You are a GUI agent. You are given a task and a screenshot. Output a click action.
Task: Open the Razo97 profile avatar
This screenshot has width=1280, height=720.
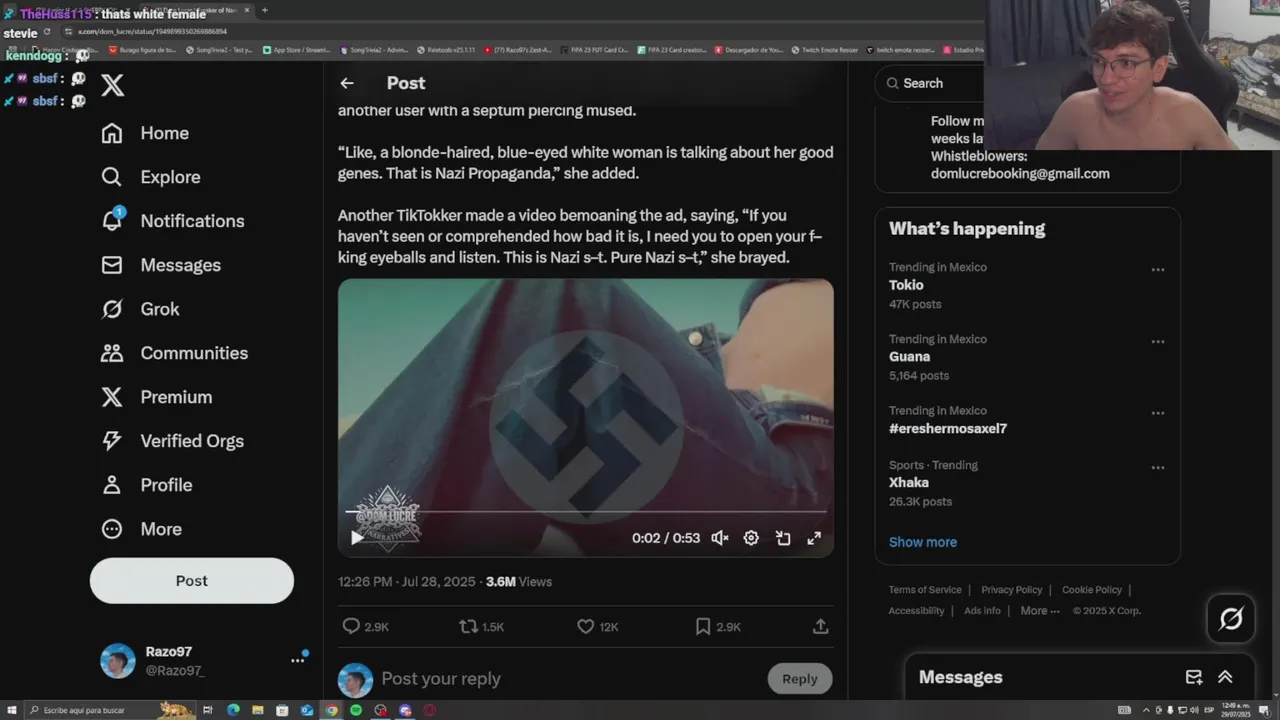pyautogui.click(x=118, y=660)
